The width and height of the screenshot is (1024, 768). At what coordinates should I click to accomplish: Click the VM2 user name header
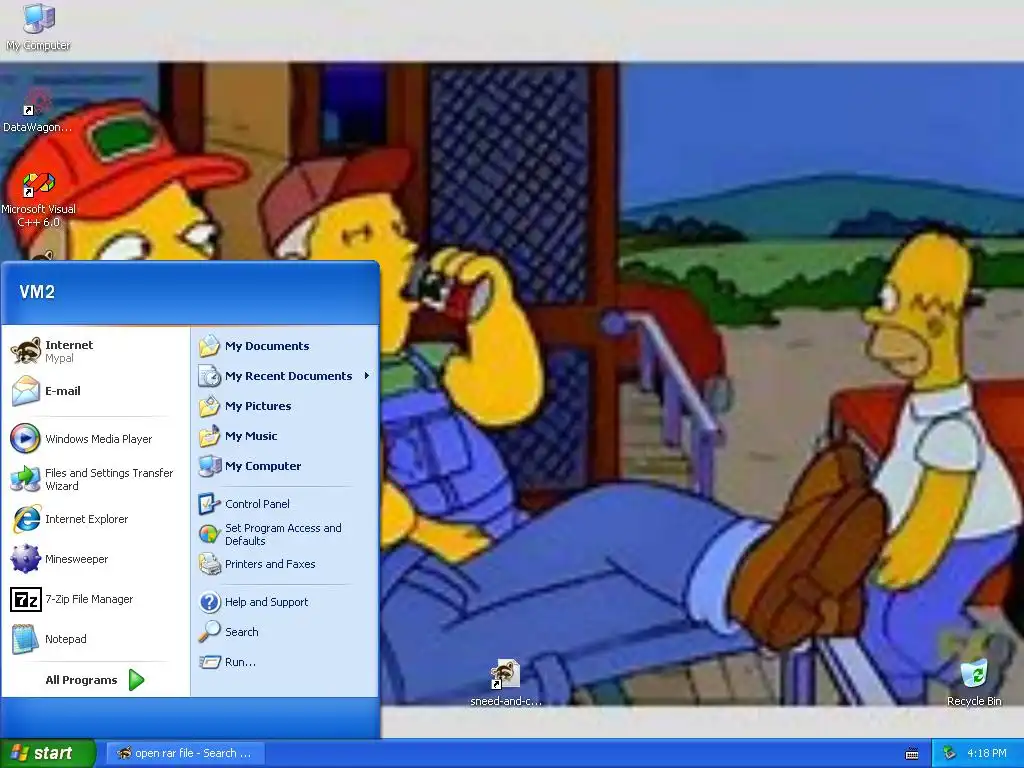click(37, 292)
